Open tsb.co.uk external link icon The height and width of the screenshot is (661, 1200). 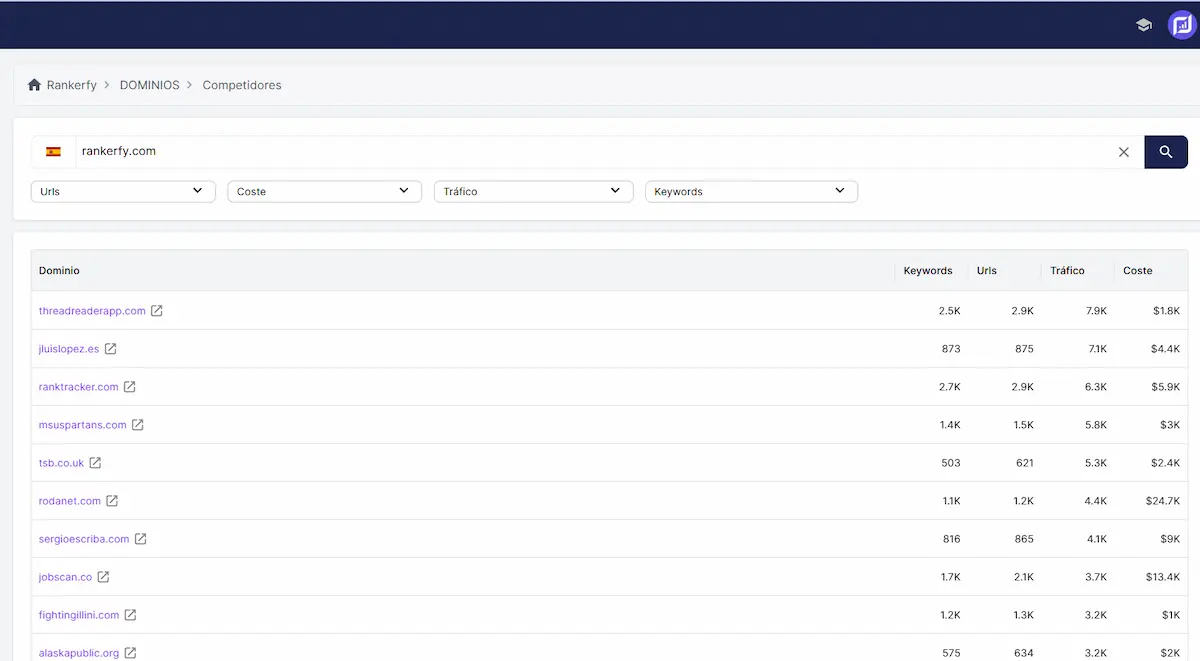(x=95, y=463)
